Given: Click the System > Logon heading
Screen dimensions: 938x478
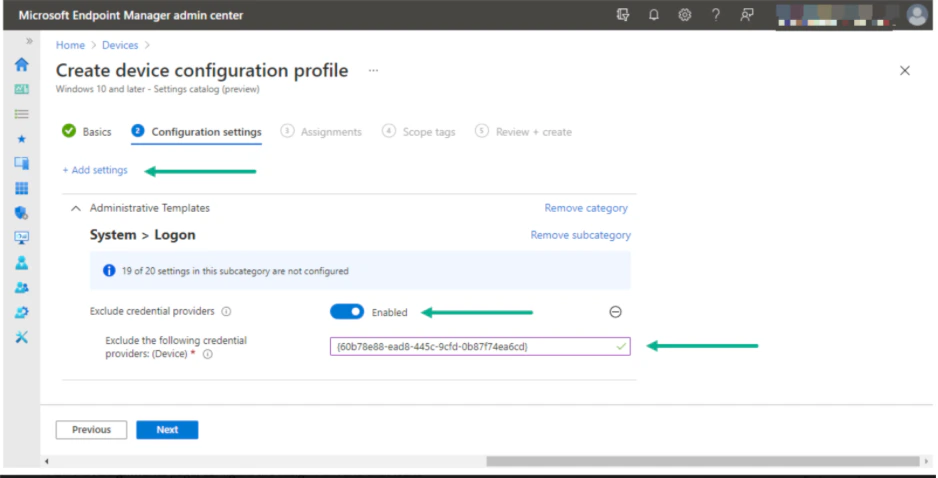Looking at the screenshot, I should coord(142,235).
